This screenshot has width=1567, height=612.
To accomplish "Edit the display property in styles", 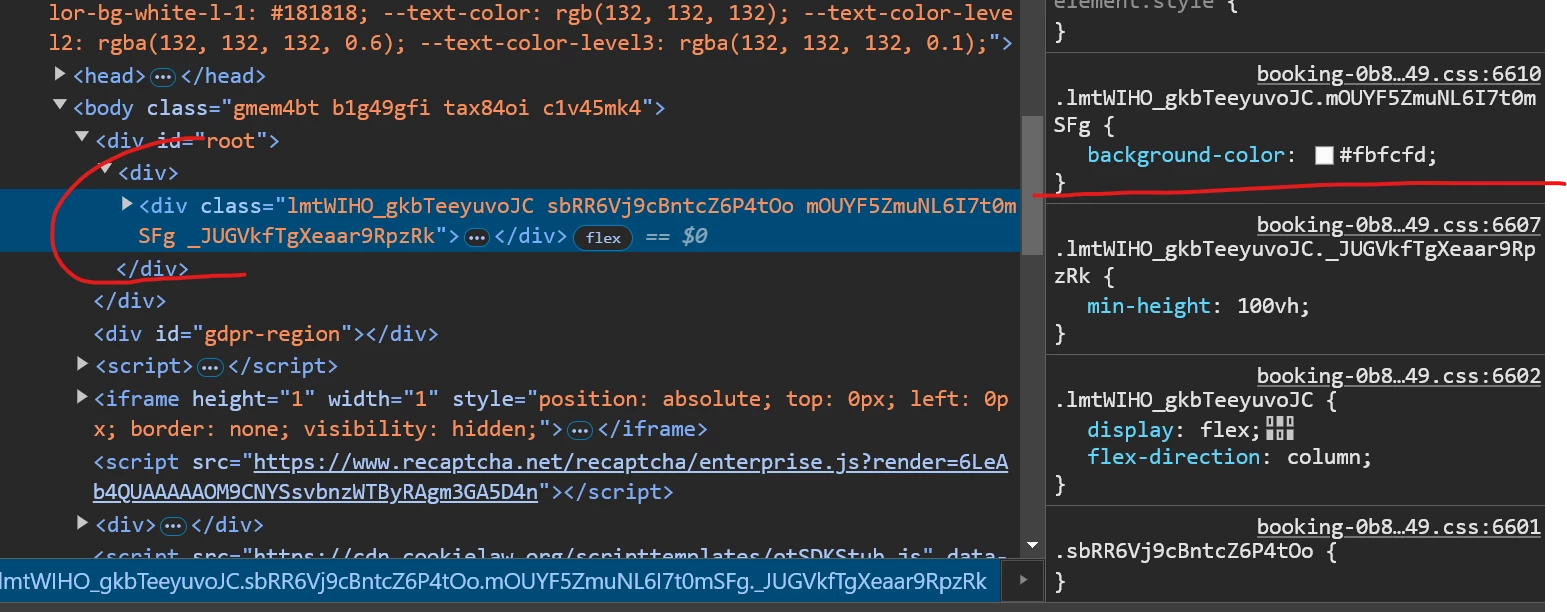I will [1130, 430].
